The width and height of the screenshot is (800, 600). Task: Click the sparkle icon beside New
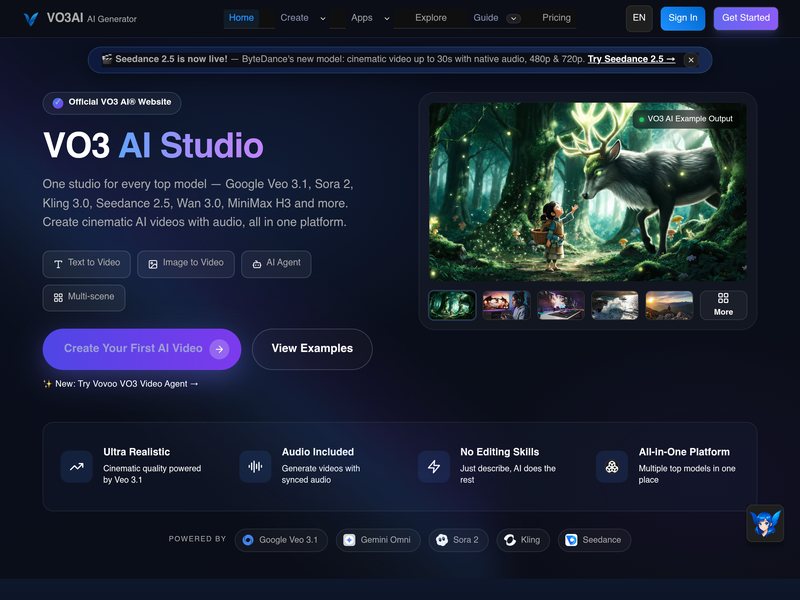[47, 384]
